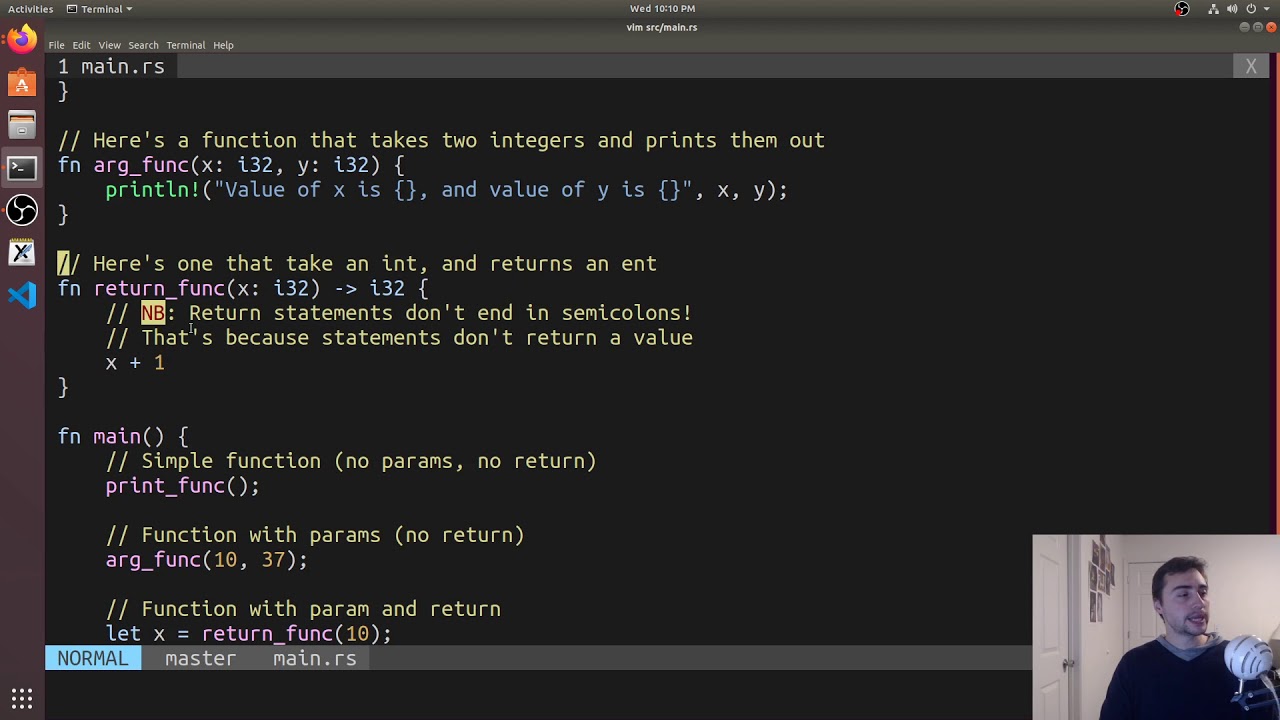Click 'return_func' in the fn definition line
1280x720 pixels.
click(159, 288)
